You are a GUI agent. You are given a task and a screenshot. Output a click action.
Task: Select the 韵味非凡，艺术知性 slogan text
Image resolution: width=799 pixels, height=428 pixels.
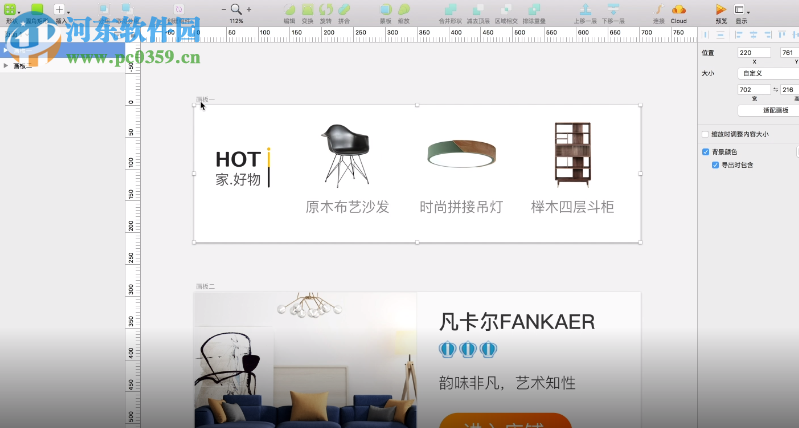click(507, 383)
